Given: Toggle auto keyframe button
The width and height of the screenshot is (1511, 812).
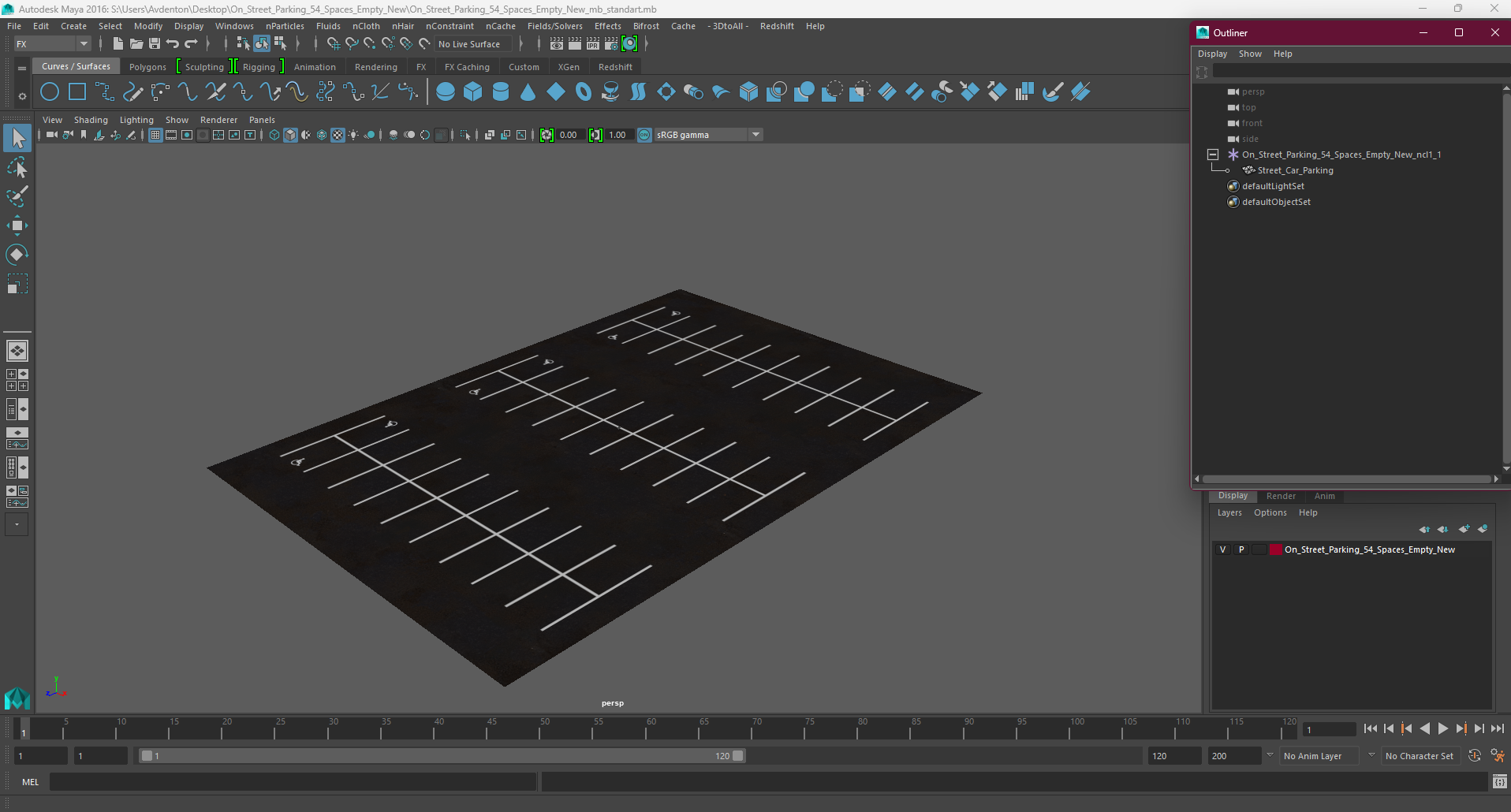Looking at the screenshot, I should 1475,756.
